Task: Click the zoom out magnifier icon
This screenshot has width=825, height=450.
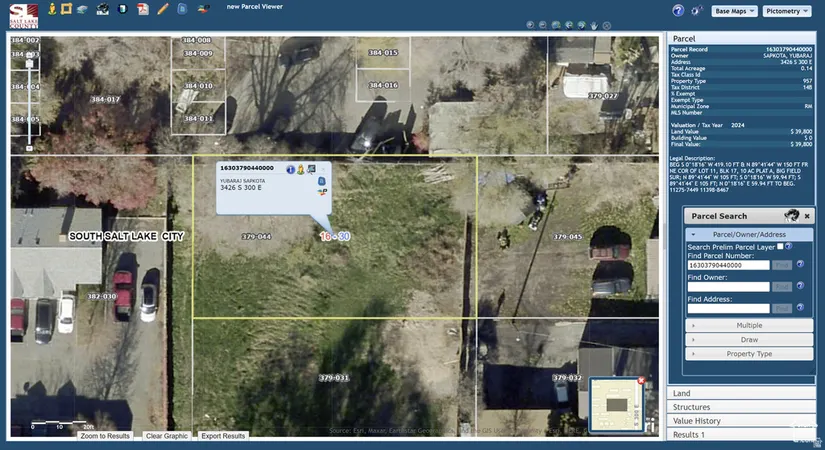Action: pyautogui.click(x=543, y=25)
